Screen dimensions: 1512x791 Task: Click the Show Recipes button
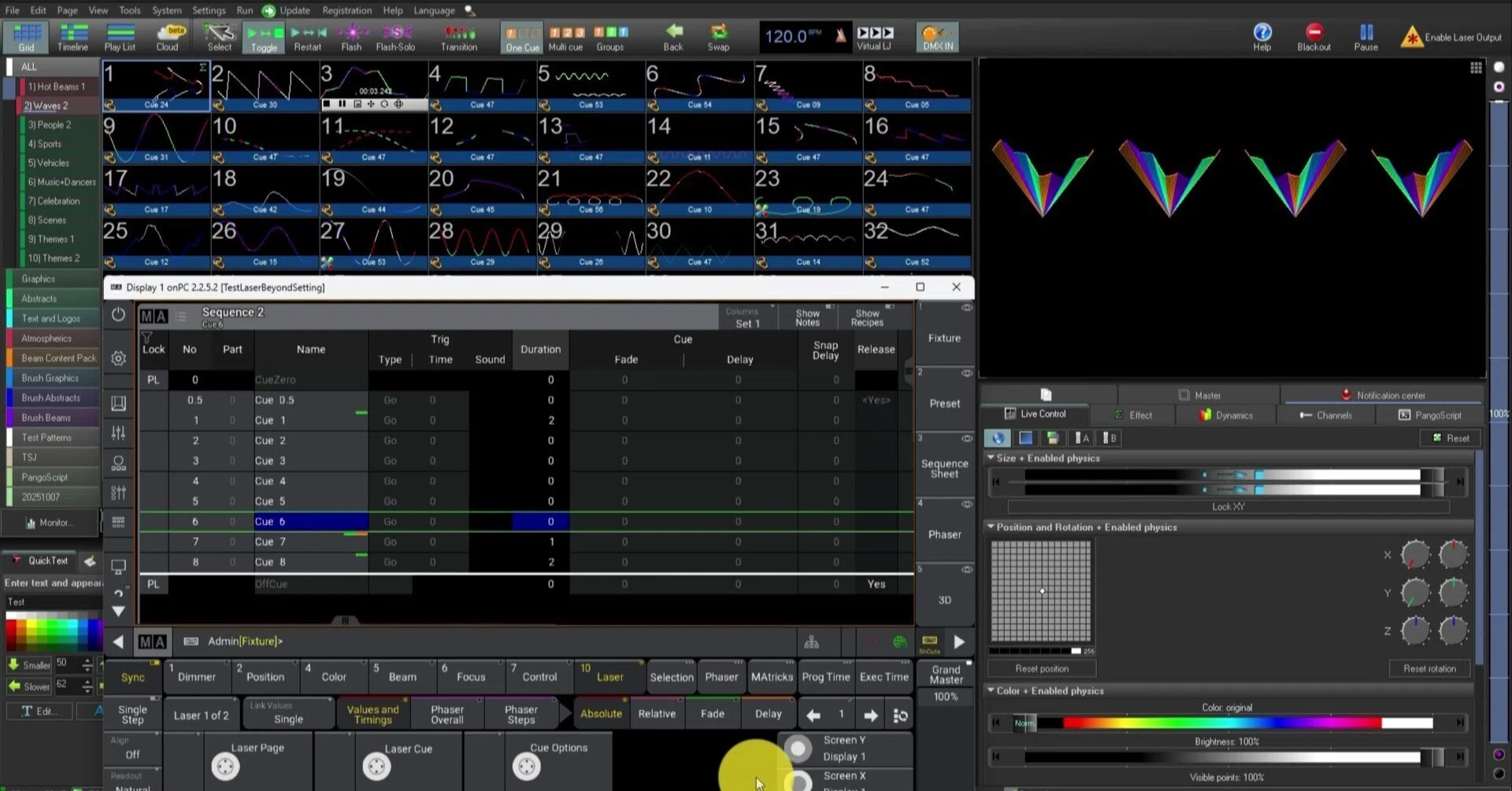point(867,317)
